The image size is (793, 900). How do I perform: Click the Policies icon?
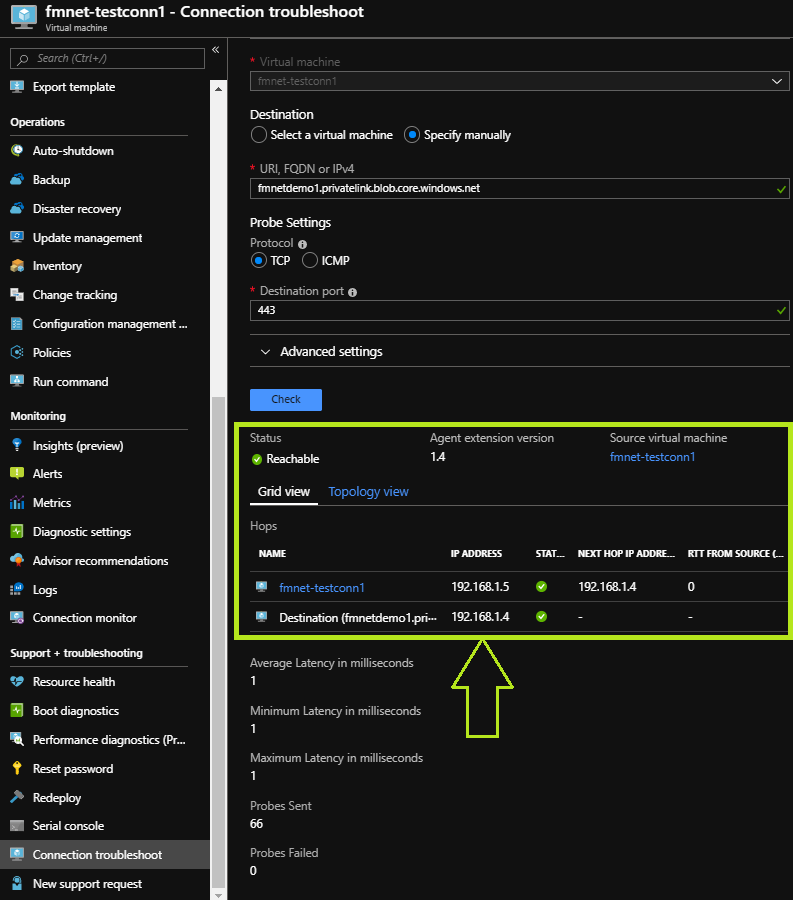click(x=17, y=352)
